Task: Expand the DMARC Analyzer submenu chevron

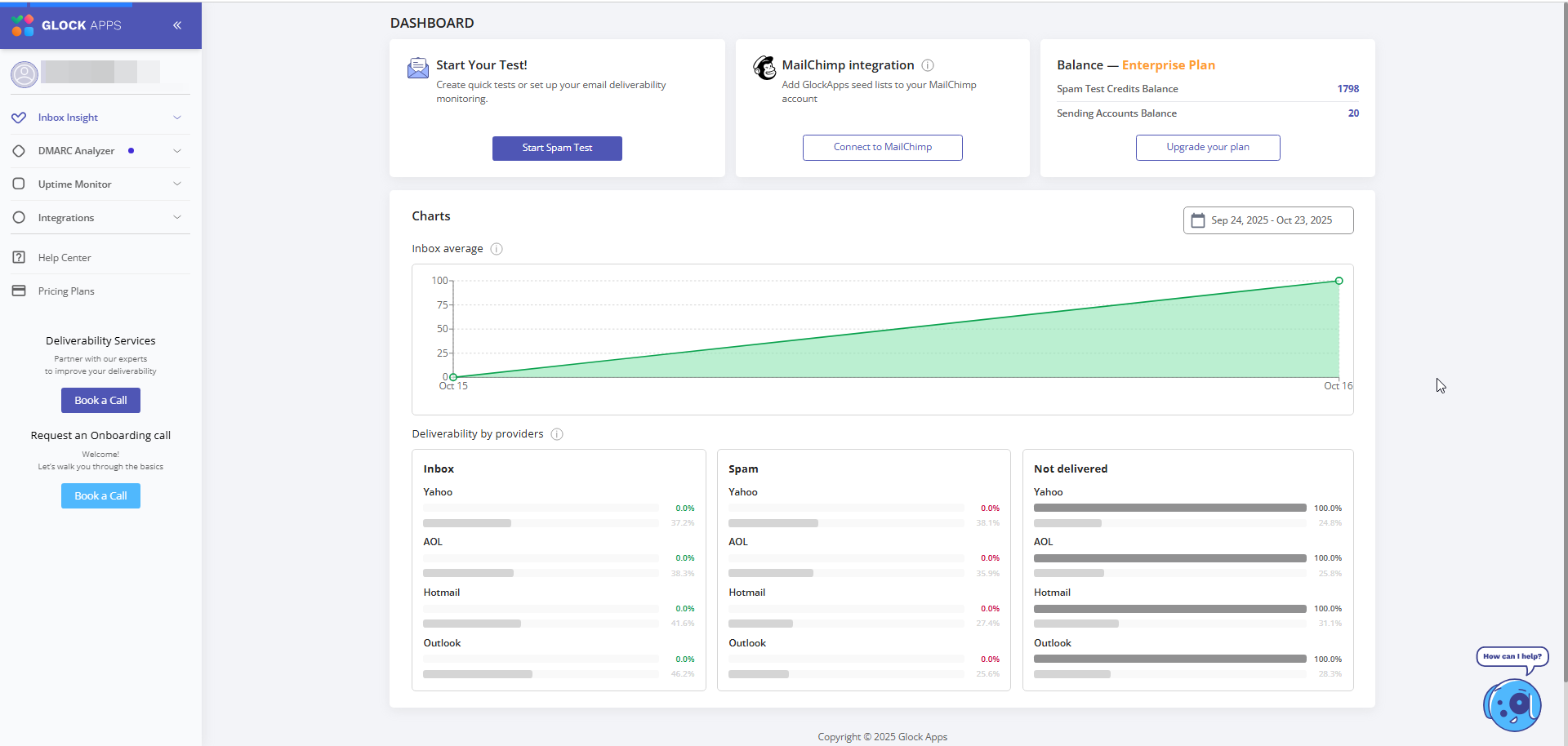Action: pos(177,151)
